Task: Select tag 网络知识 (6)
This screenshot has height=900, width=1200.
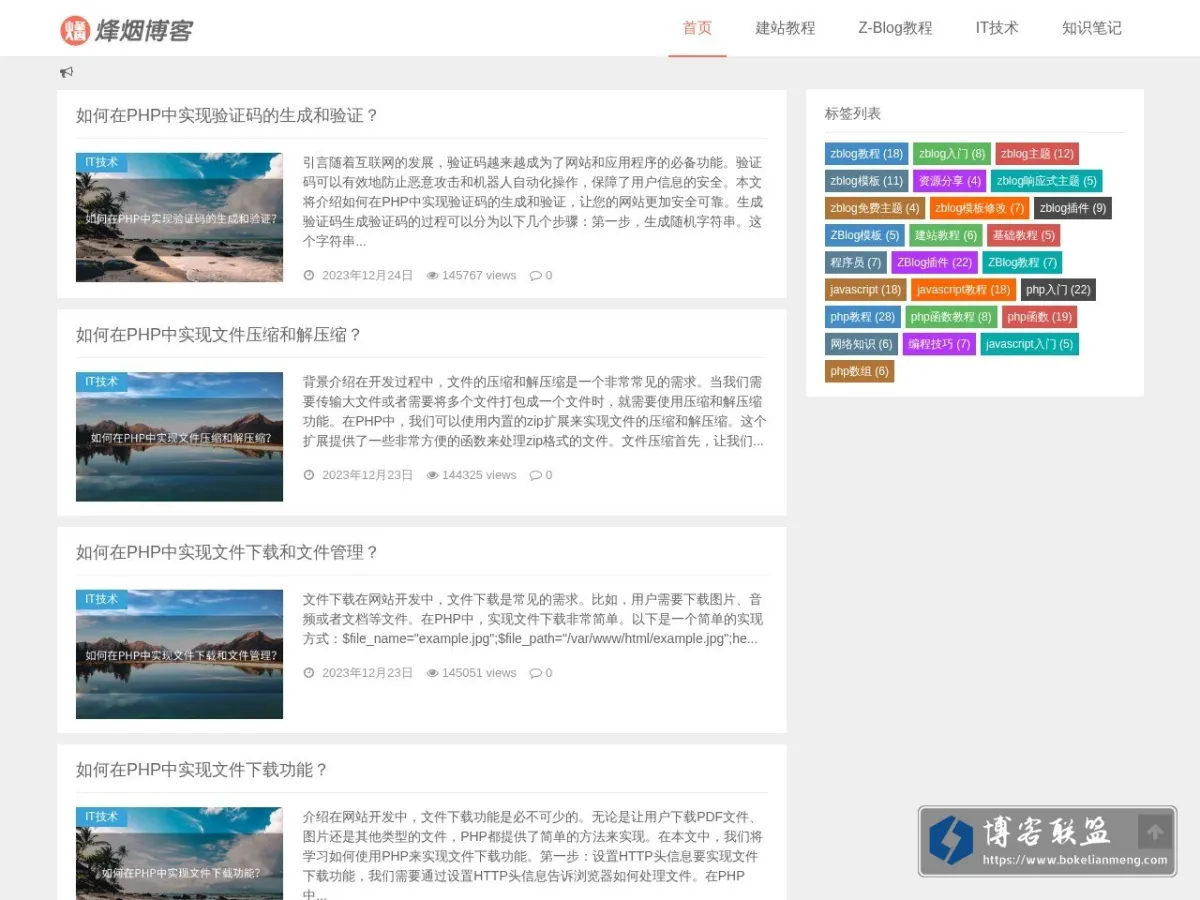Action: tap(862, 343)
